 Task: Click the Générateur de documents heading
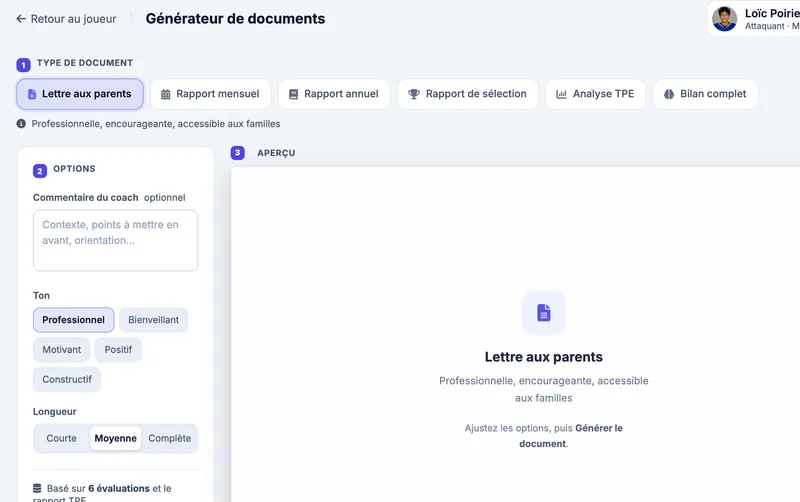point(235,18)
